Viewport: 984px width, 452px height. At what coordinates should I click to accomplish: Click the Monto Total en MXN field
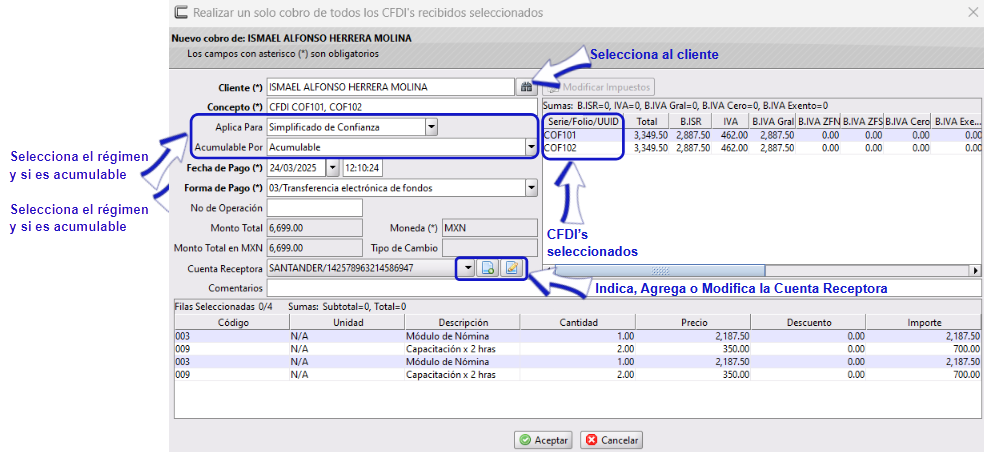pyautogui.click(x=314, y=247)
